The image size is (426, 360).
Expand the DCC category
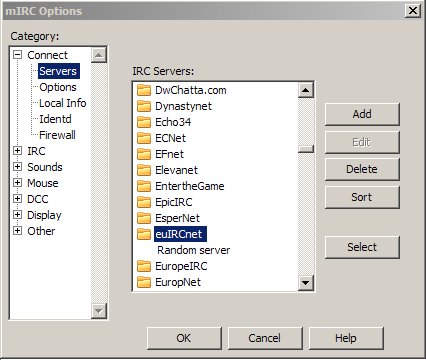(17, 199)
